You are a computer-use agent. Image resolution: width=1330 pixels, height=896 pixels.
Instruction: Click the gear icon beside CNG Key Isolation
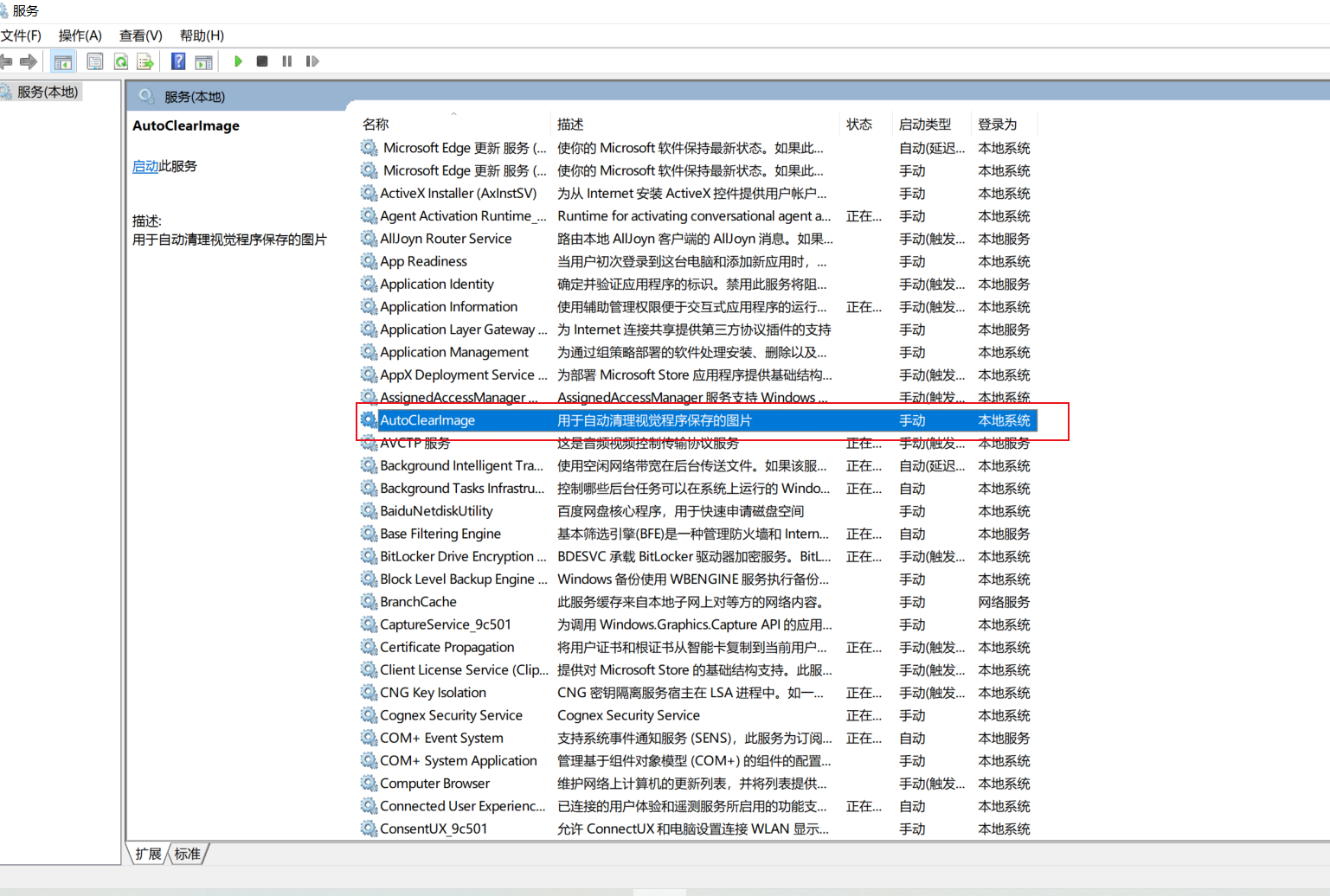pos(369,692)
